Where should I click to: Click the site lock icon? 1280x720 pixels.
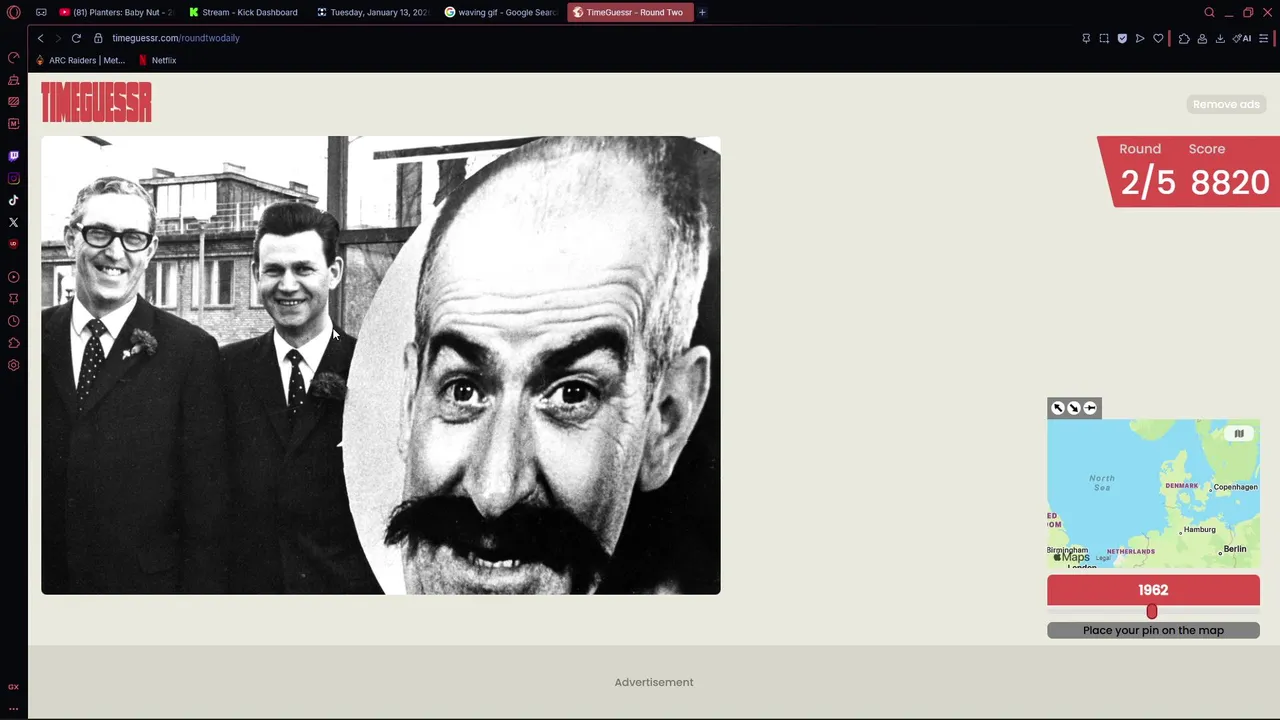98,38
